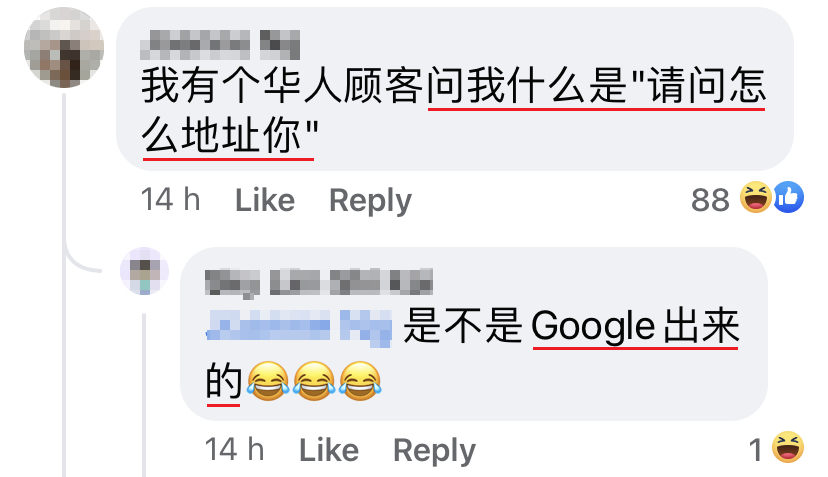Open the 14 h timestamp on the reply
The width and height of the screenshot is (828, 477).
coord(234,450)
